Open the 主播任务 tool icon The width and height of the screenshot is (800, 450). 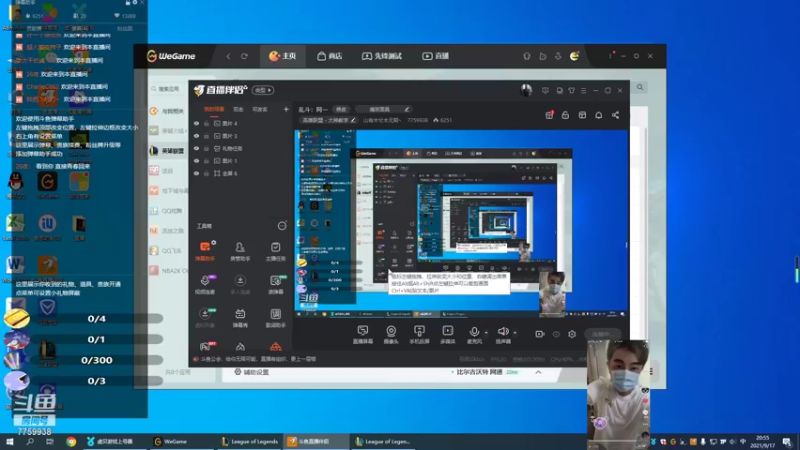pos(276,251)
